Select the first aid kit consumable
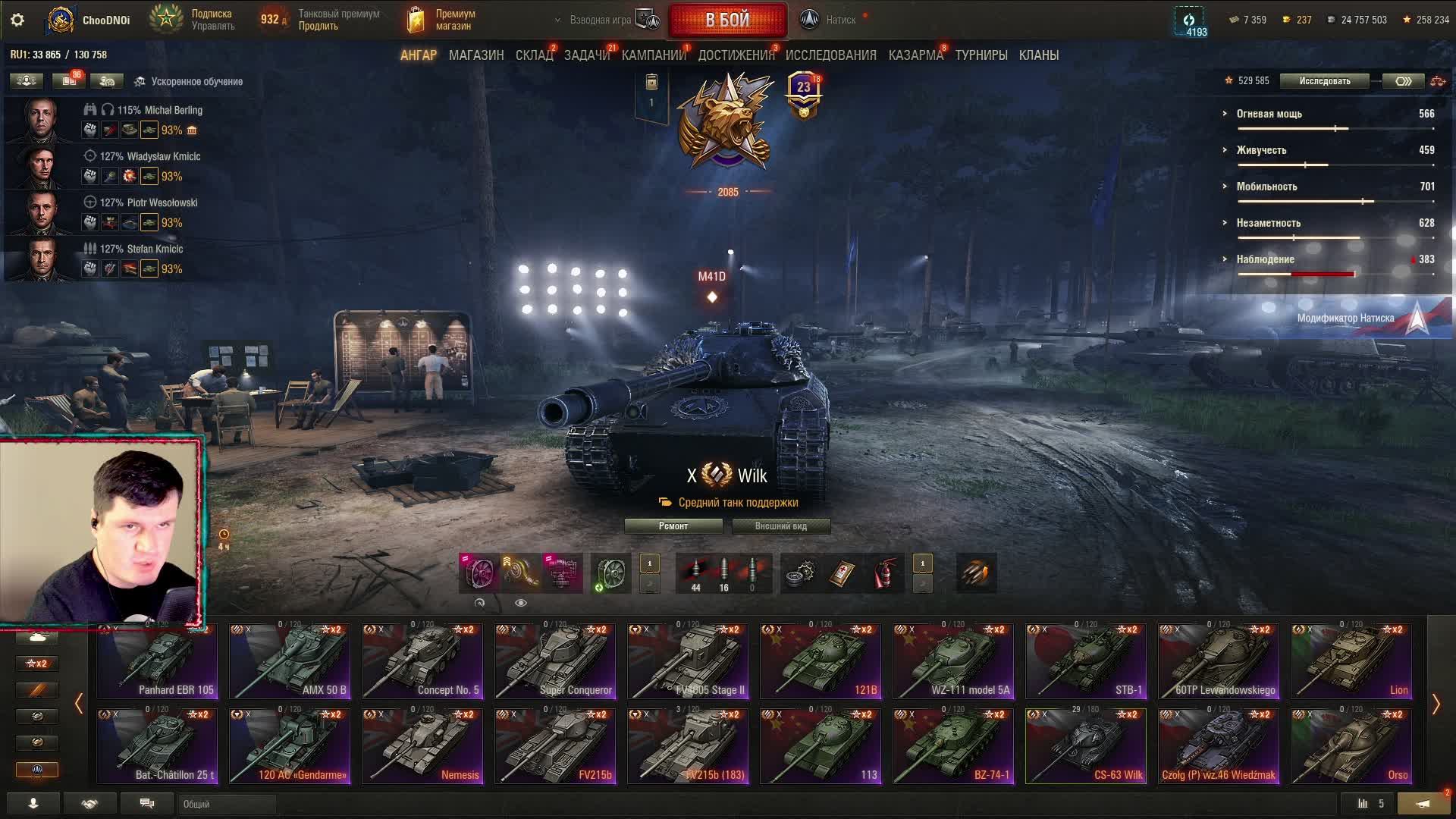Viewport: 1456px width, 819px height. coord(842,573)
